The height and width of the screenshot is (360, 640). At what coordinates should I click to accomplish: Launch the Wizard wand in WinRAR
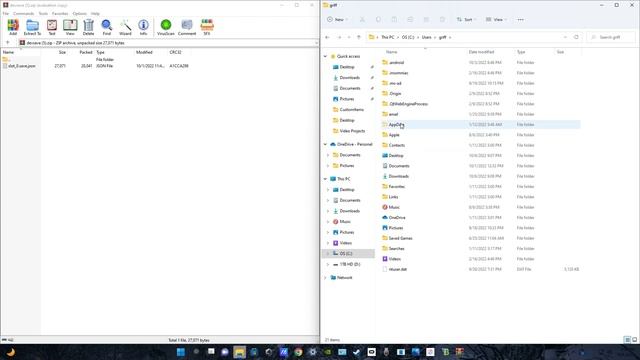[x=125, y=27]
